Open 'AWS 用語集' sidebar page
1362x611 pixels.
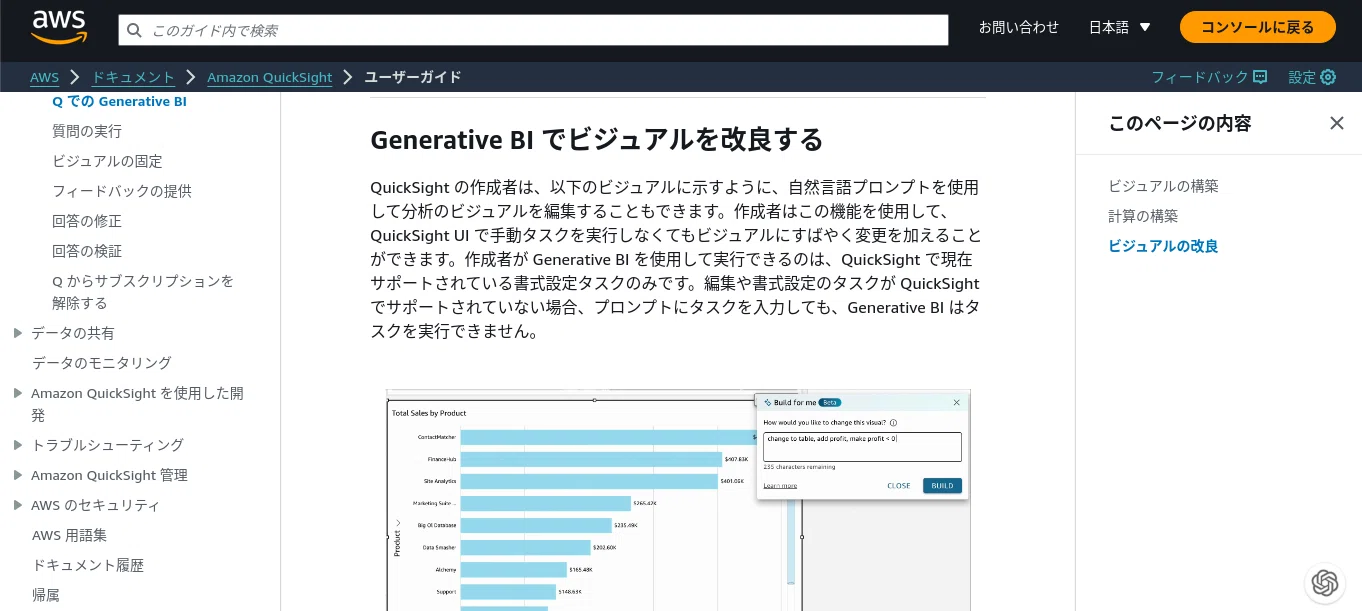(x=69, y=535)
